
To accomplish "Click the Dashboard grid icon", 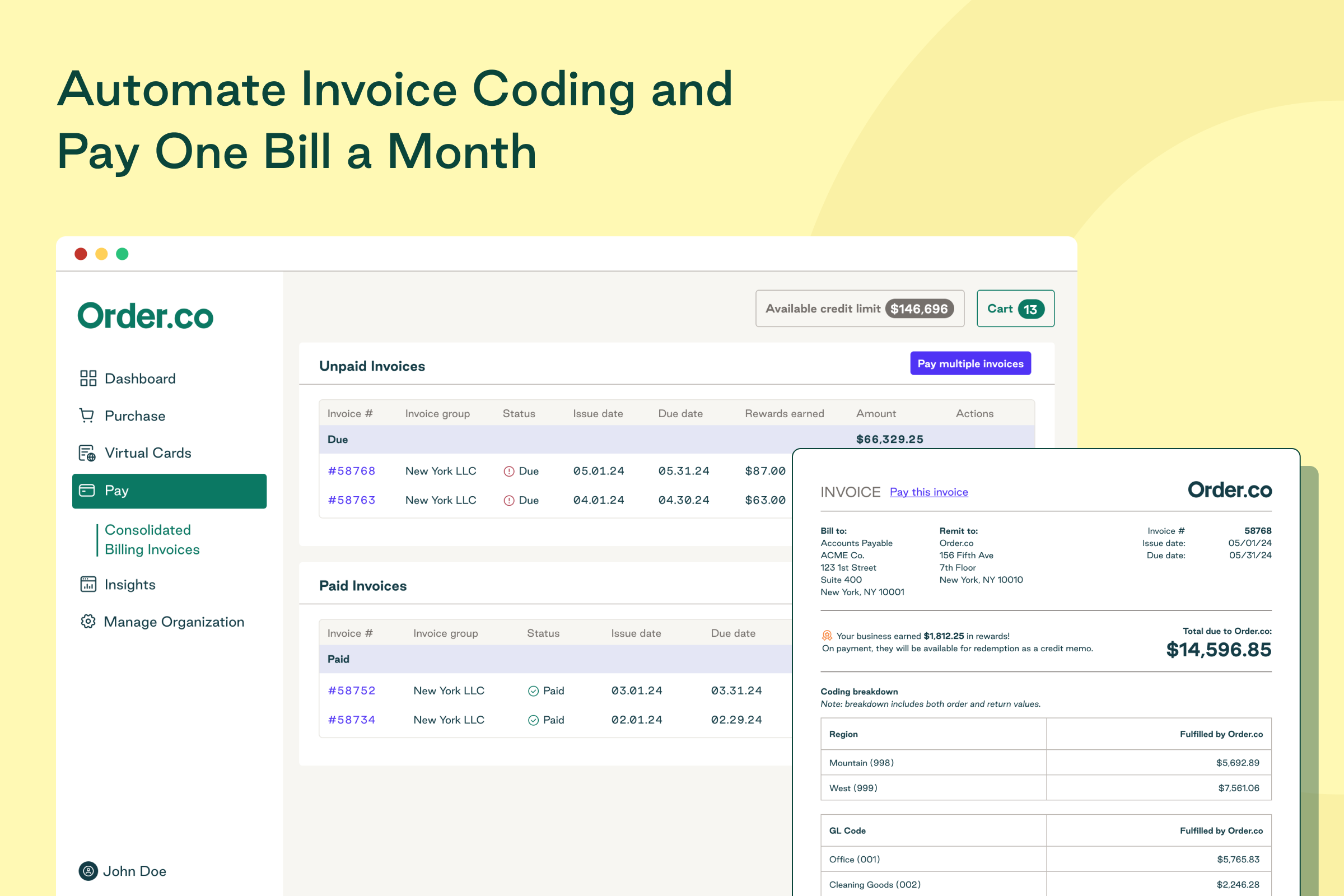I will (88, 379).
